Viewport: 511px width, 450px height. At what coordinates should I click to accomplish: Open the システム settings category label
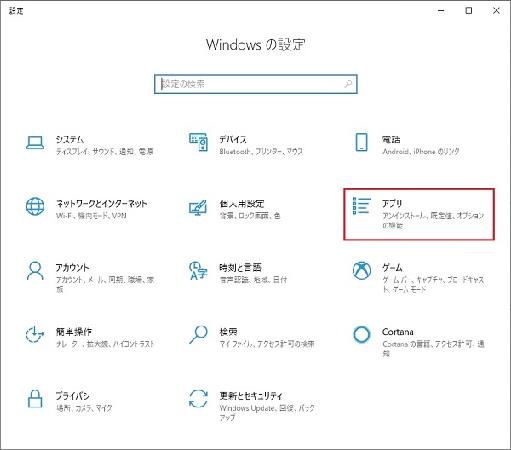tap(70, 139)
